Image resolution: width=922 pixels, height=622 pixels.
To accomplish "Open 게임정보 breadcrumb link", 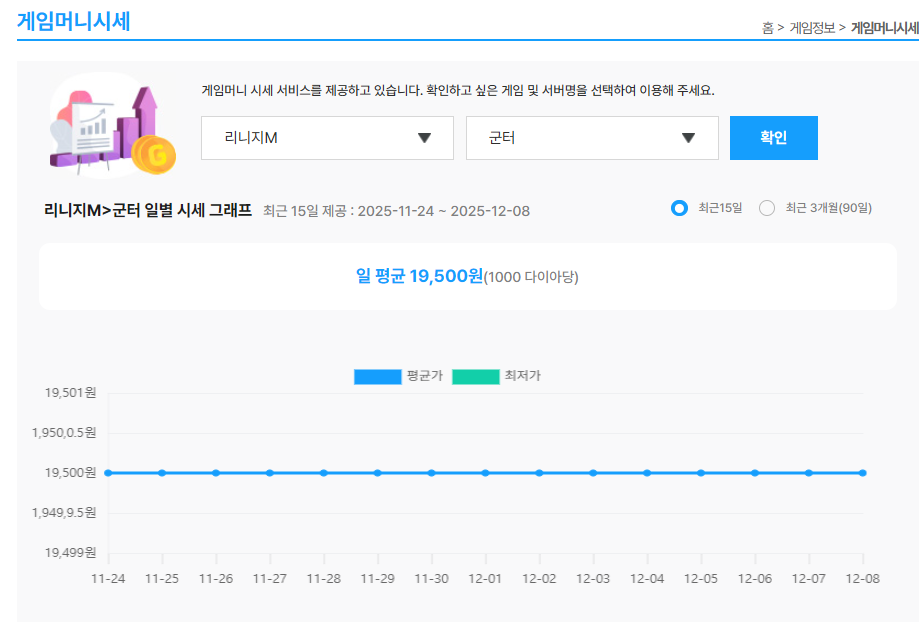I will (x=811, y=28).
